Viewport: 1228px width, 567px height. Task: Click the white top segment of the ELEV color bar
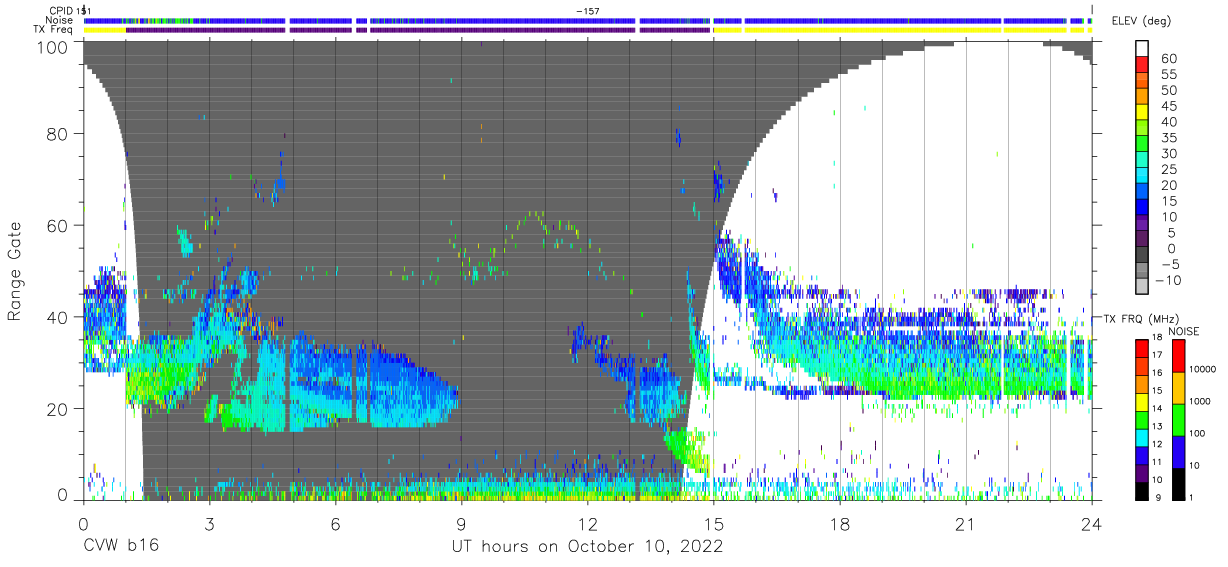click(x=1142, y=49)
